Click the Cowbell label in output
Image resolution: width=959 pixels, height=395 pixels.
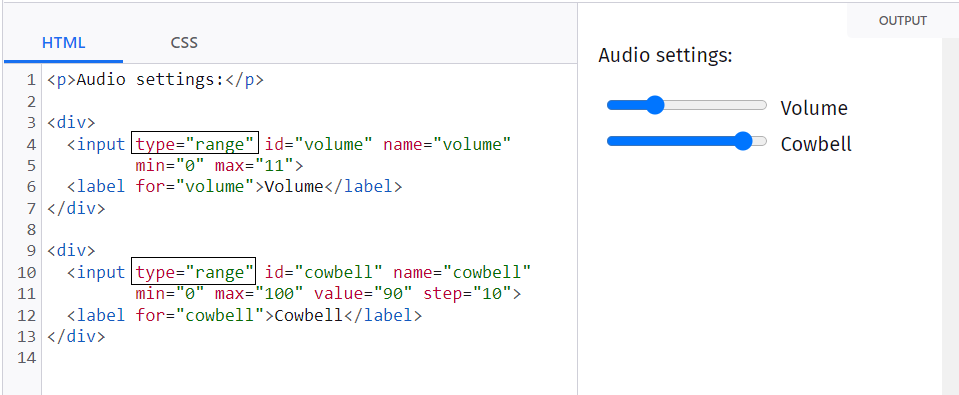tap(816, 145)
